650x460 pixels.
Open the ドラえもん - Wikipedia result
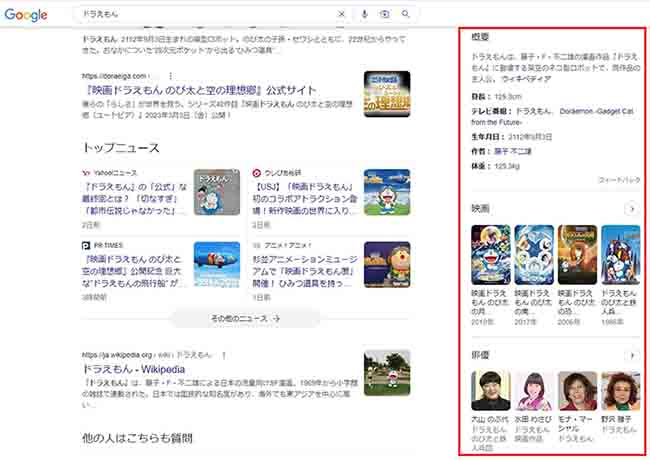point(133,369)
